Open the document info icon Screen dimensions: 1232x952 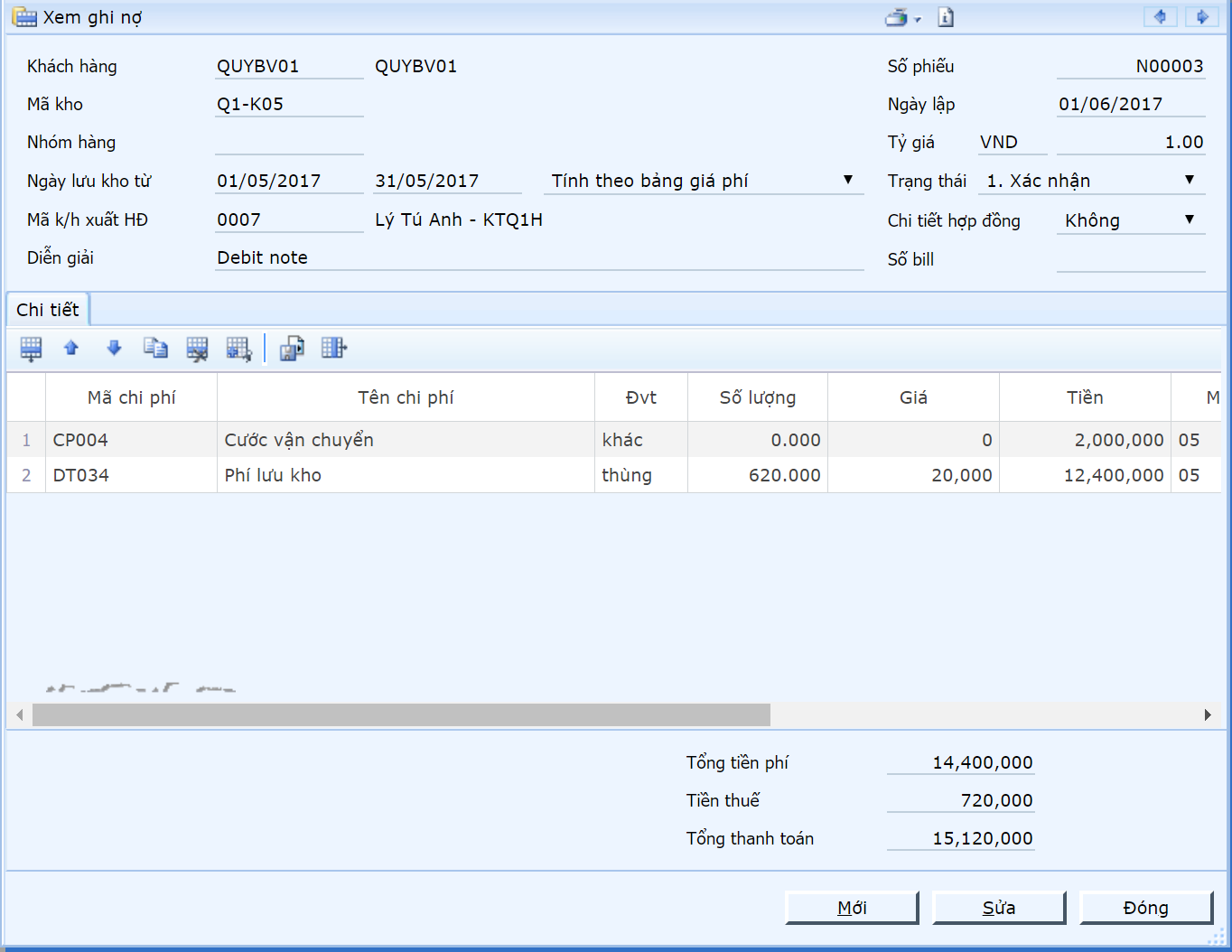pos(946,17)
